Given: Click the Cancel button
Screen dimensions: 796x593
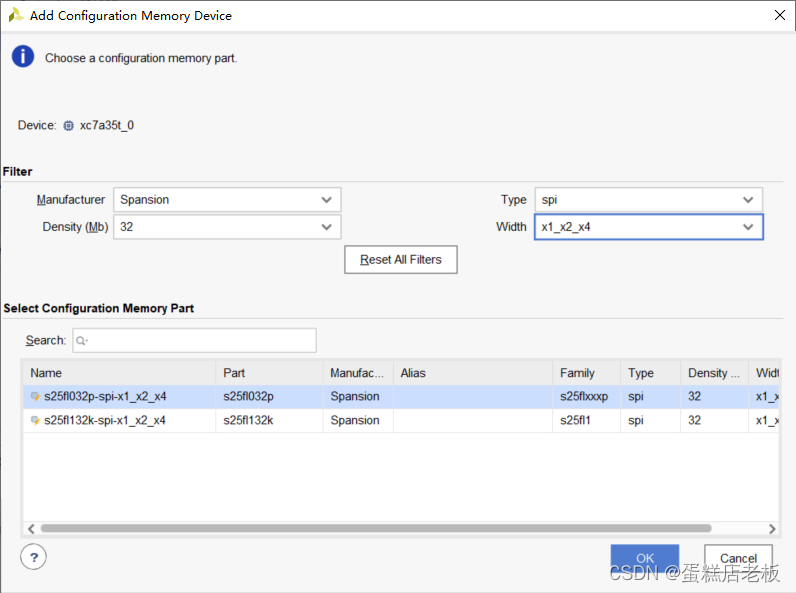Looking at the screenshot, I should [x=738, y=558].
